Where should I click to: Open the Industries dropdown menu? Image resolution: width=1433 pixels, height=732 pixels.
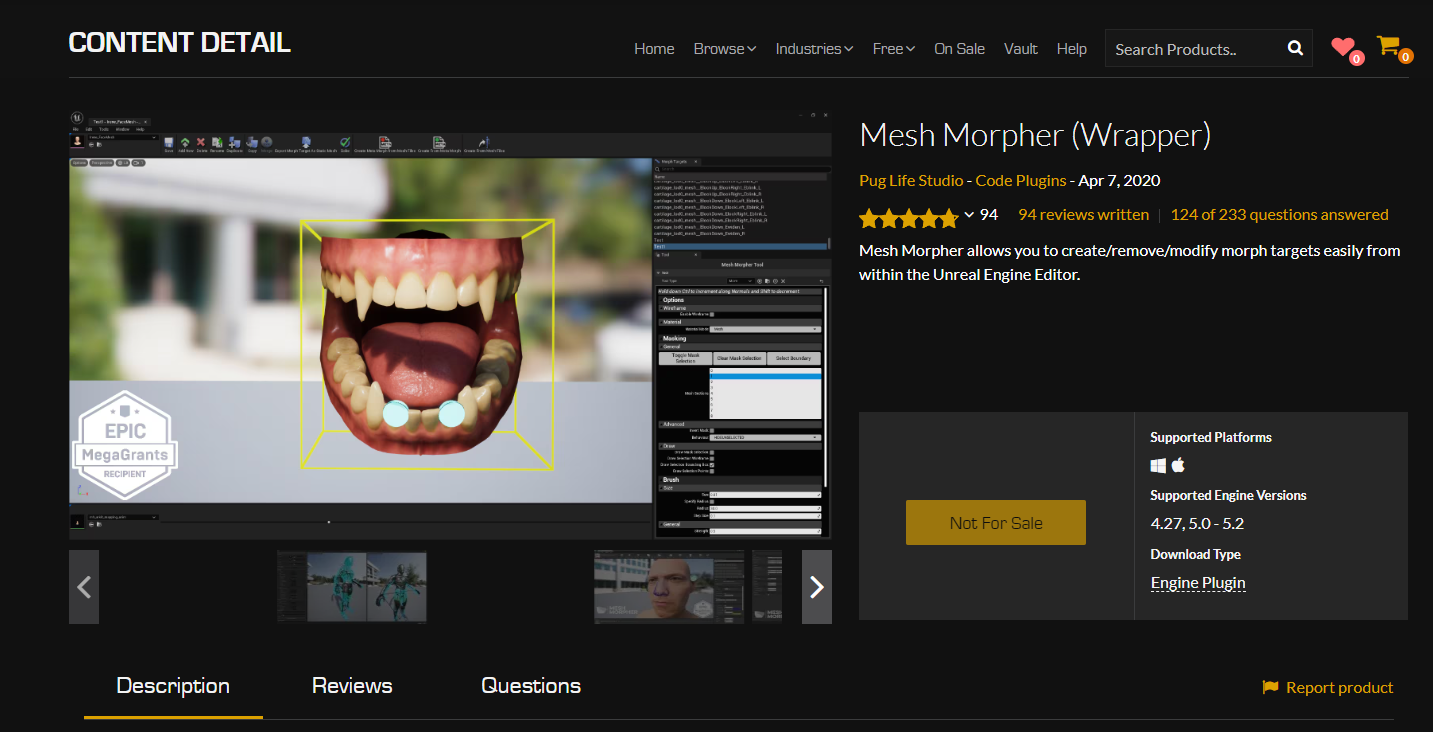point(814,48)
